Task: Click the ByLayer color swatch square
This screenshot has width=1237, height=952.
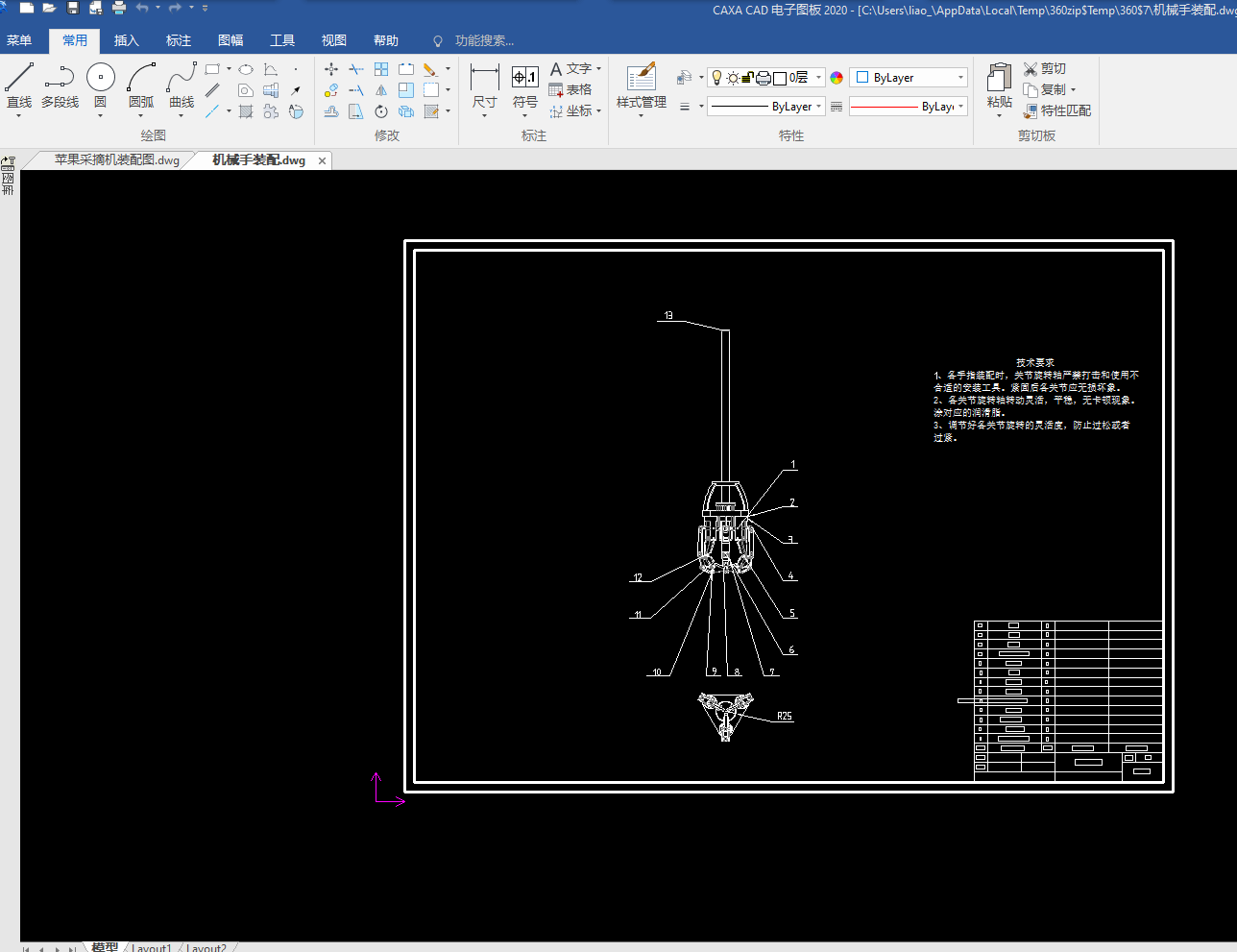Action: (x=862, y=78)
